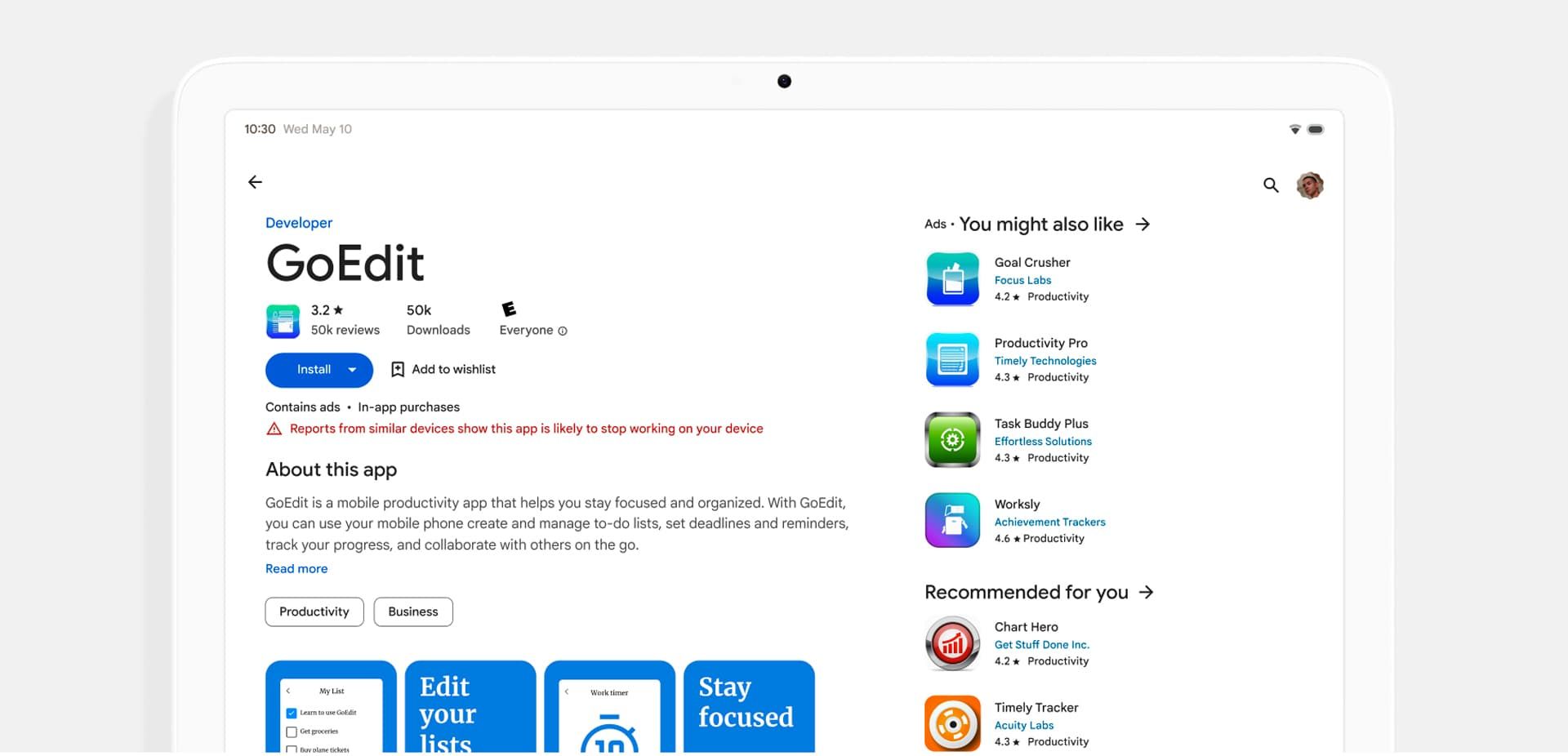Click the Chart Hero app icon
The height and width of the screenshot is (756, 1568).
coord(952,643)
